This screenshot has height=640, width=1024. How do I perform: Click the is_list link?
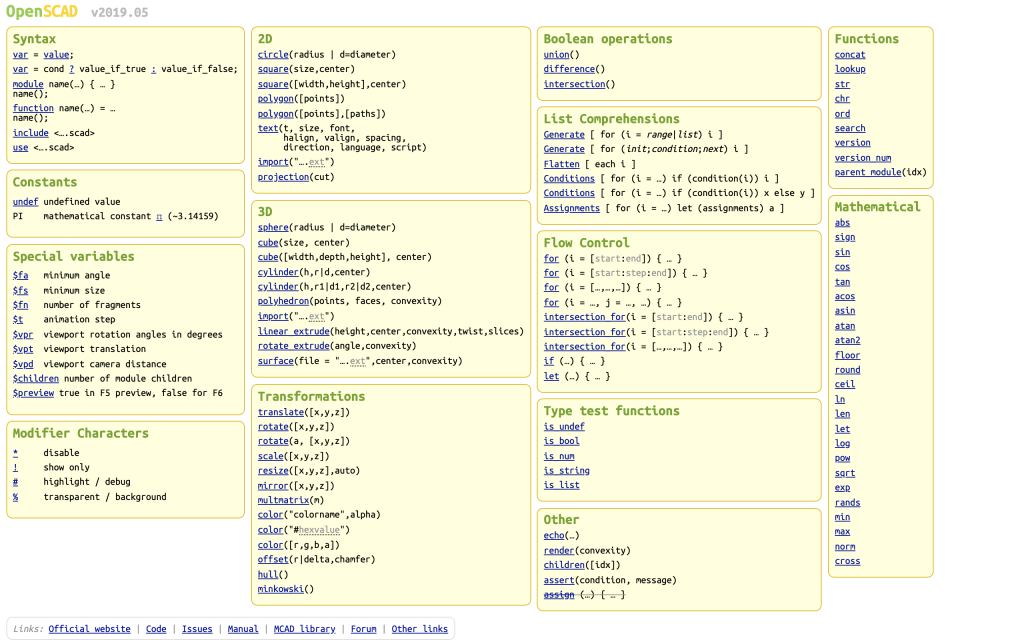pos(562,485)
